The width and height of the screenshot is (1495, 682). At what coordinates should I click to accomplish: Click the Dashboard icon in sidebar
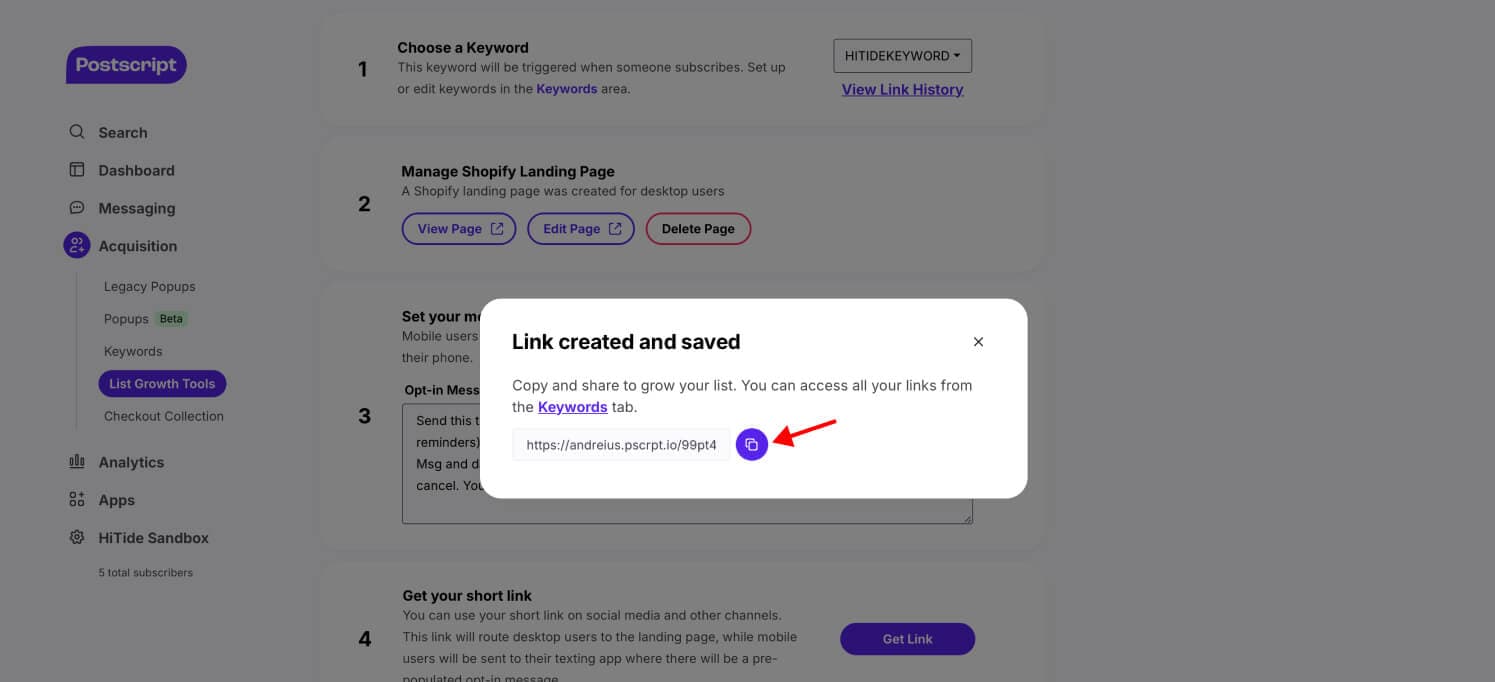pos(77,170)
